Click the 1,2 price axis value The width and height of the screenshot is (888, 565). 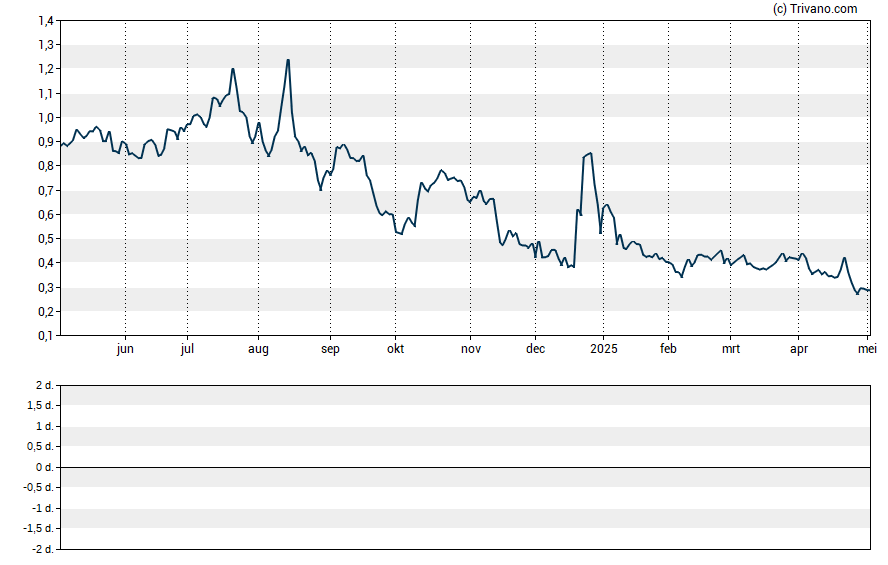pos(46,69)
